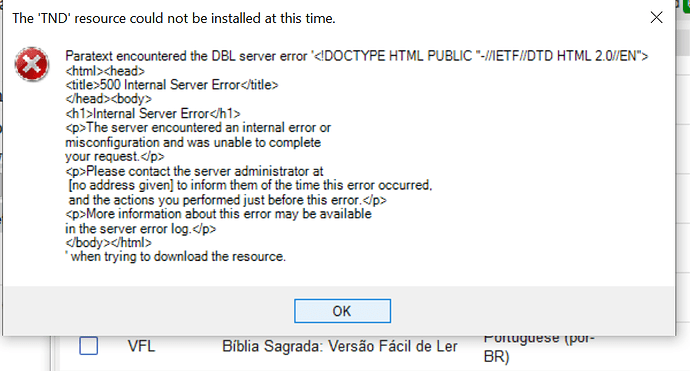Click the red error X icon
The image size is (690, 371).
[32, 64]
